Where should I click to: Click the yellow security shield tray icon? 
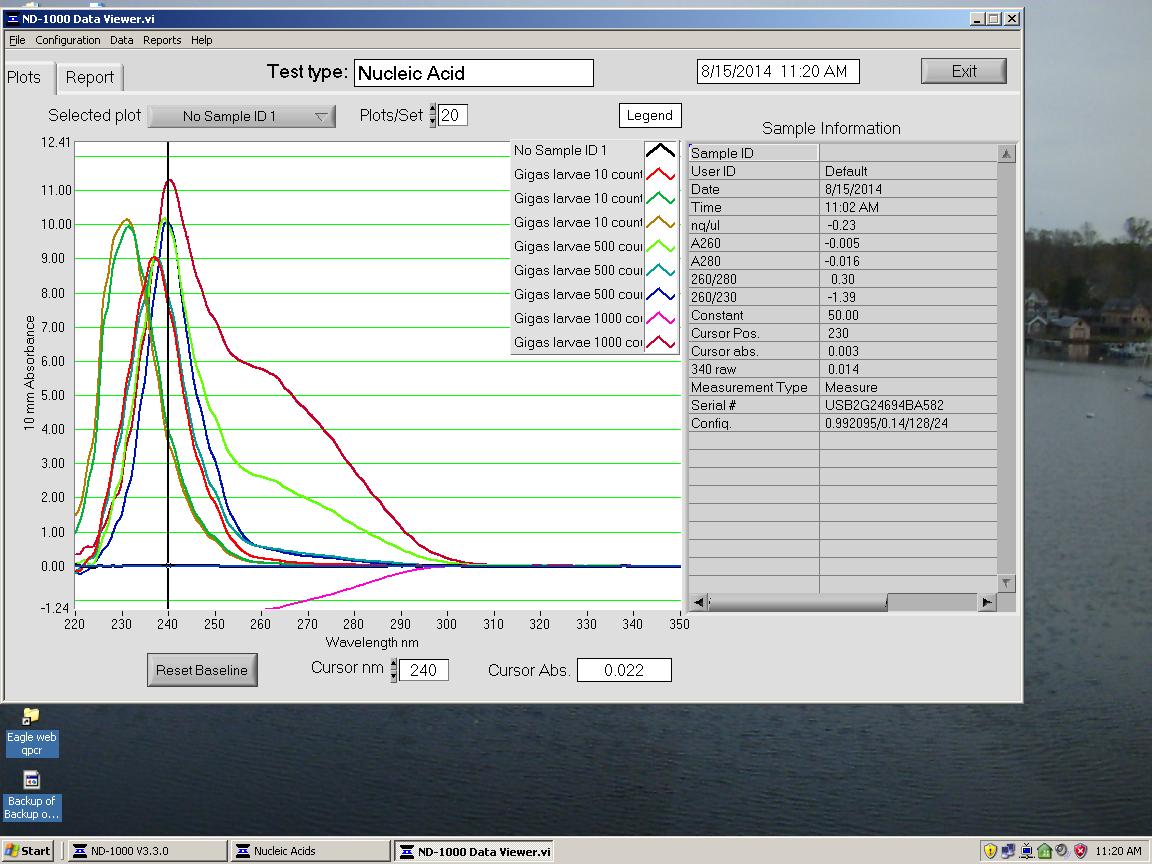991,851
